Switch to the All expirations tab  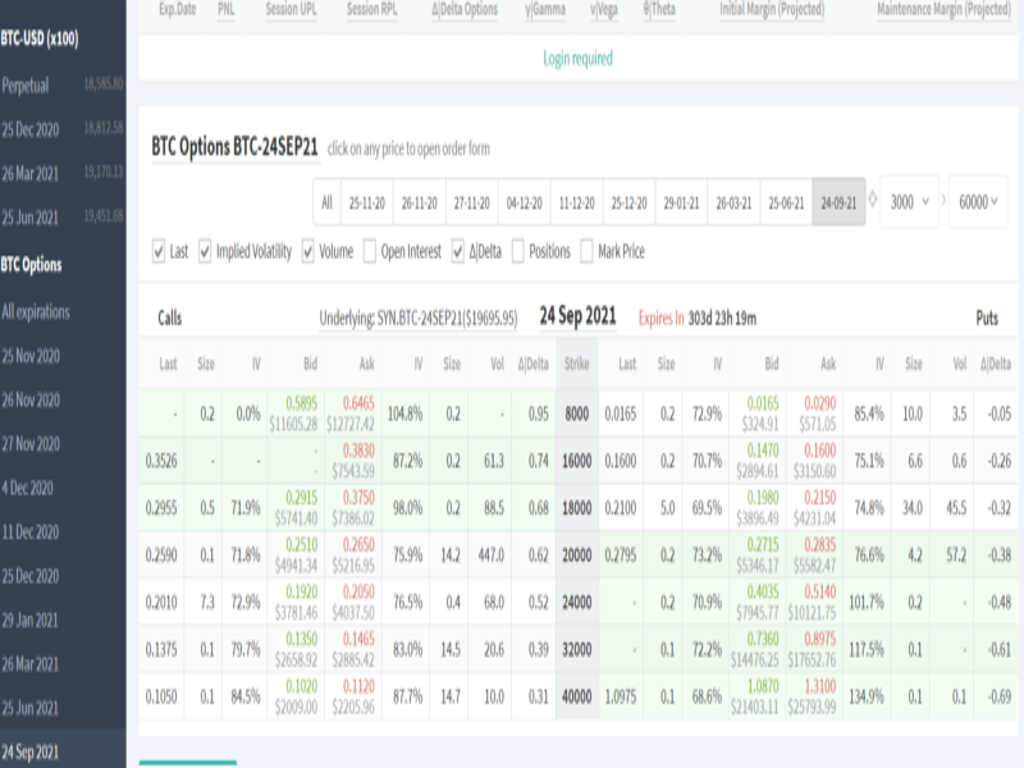326,202
